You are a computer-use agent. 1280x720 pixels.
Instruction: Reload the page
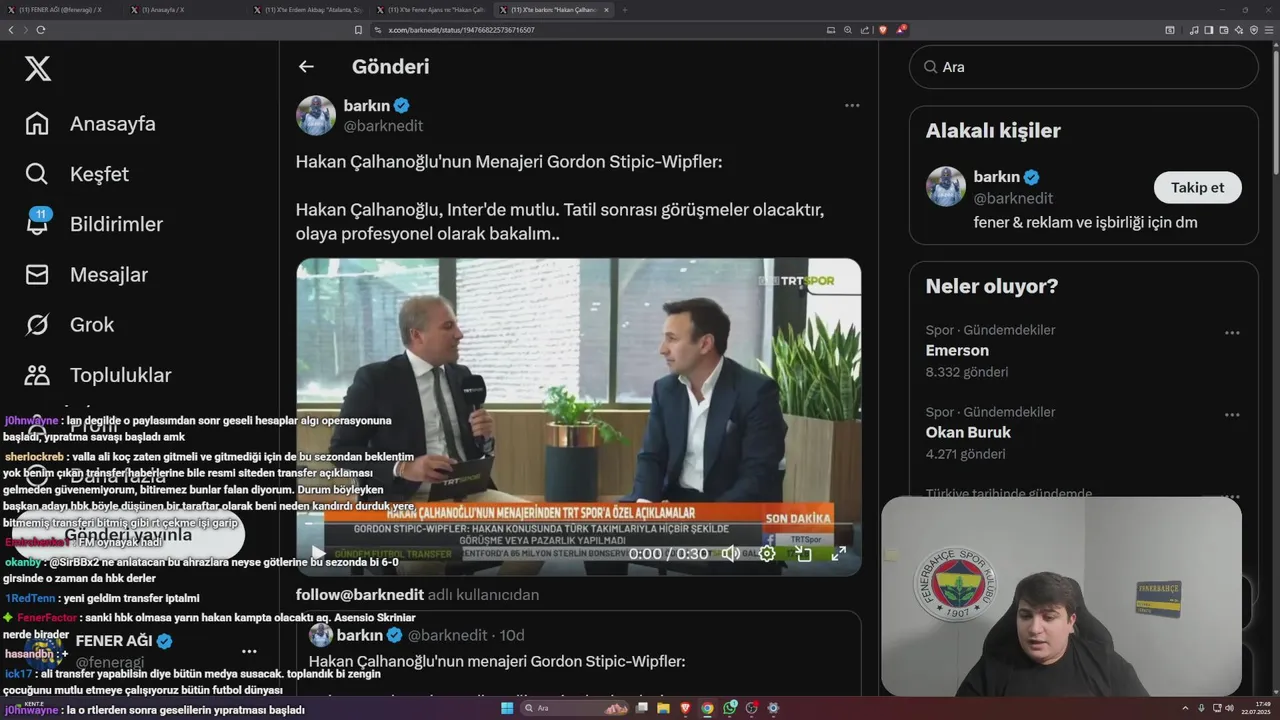(x=41, y=30)
